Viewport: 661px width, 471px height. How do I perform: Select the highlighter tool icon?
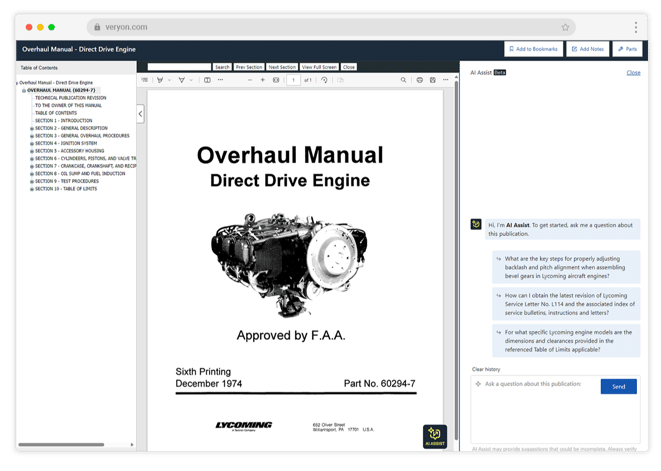(x=182, y=80)
